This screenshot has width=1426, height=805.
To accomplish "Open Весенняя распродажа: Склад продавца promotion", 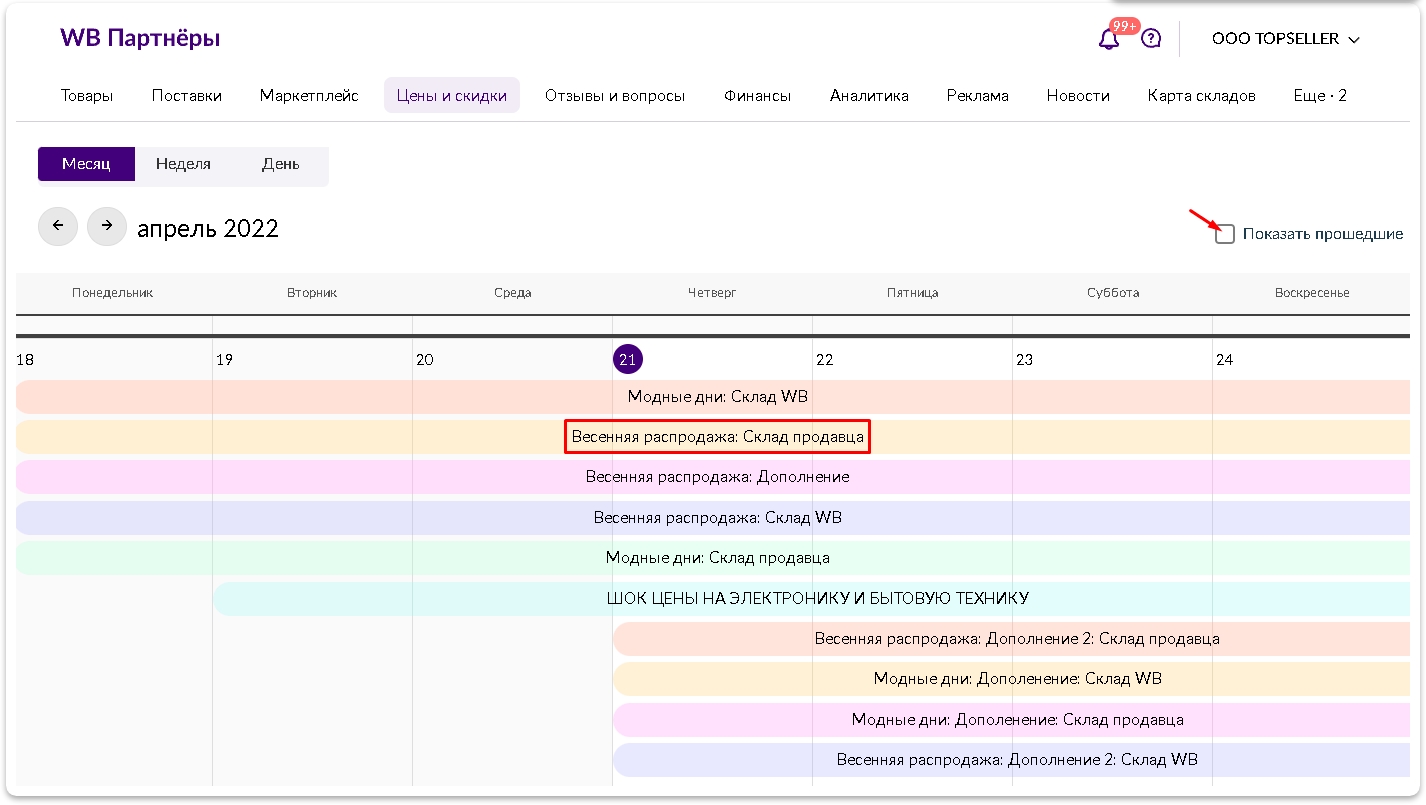I will tap(717, 437).
